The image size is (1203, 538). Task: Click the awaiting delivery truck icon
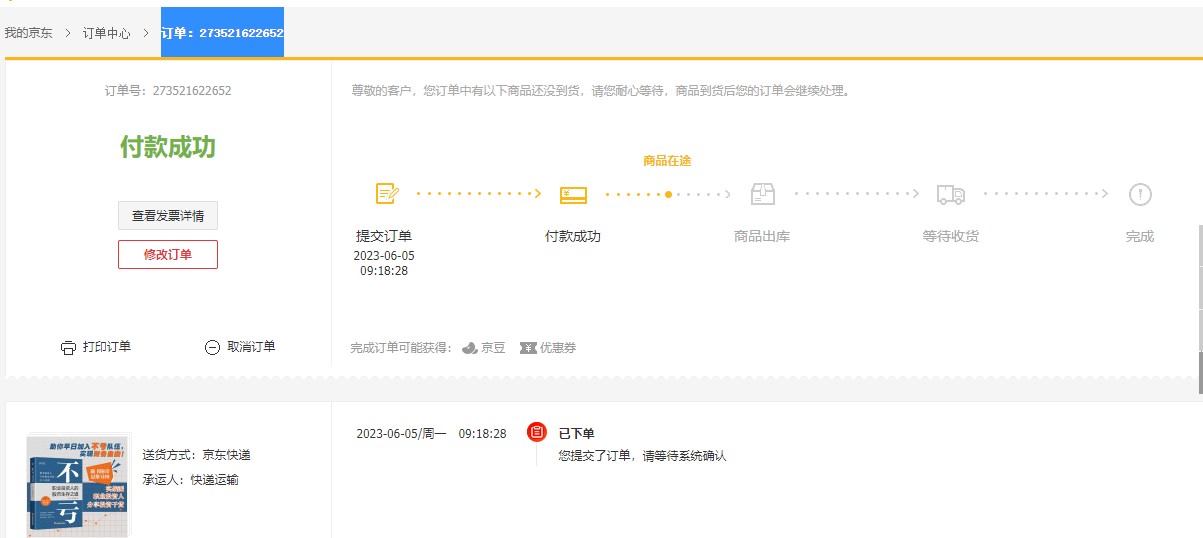tap(950, 195)
